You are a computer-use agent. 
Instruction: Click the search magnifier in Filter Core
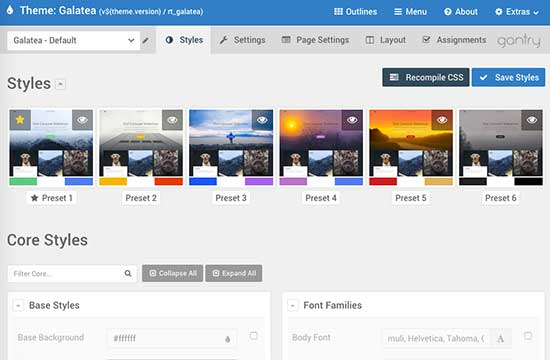(128, 273)
